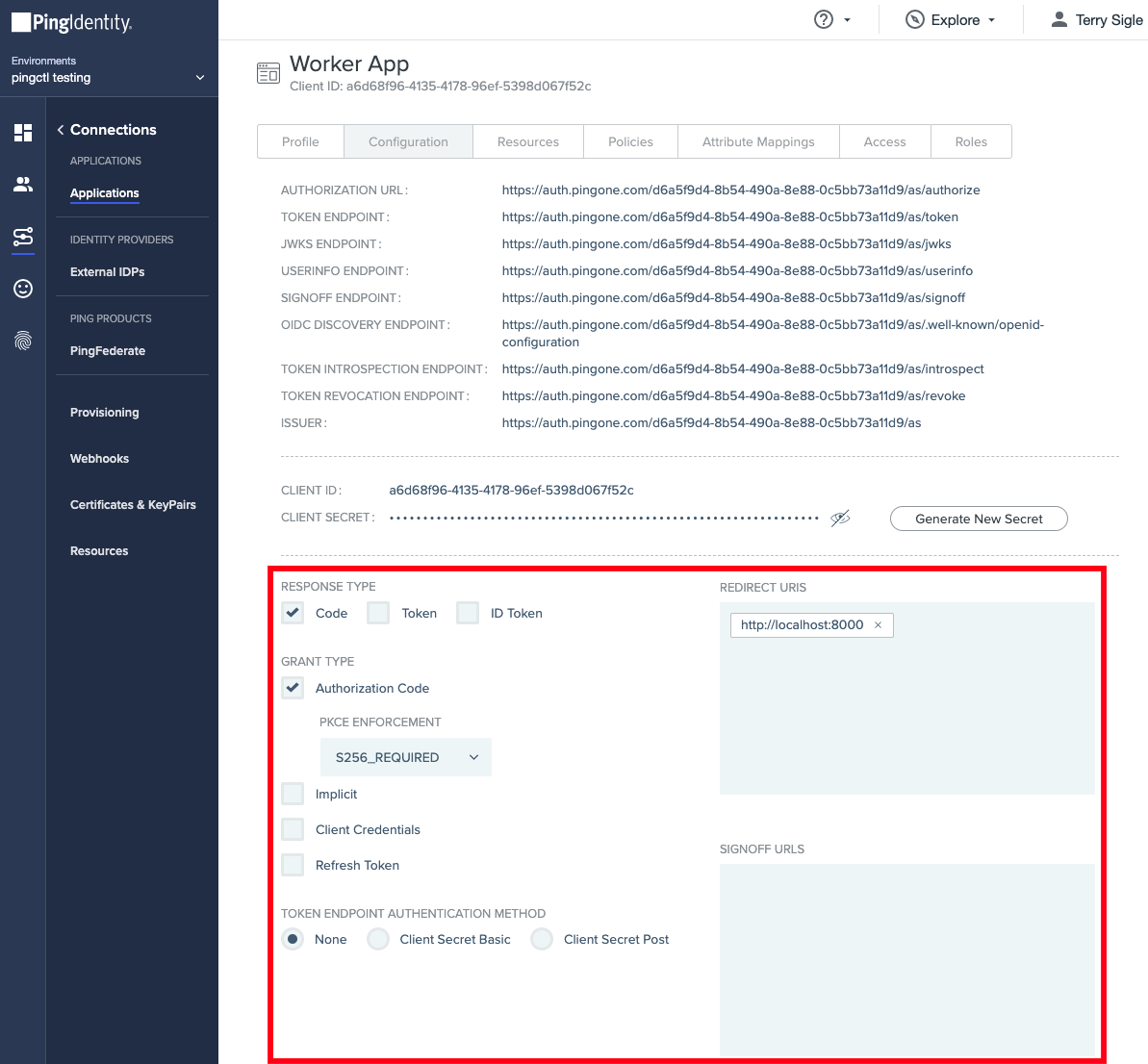Click the Worker App application icon
This screenshot has height=1064, width=1148.
click(268, 71)
